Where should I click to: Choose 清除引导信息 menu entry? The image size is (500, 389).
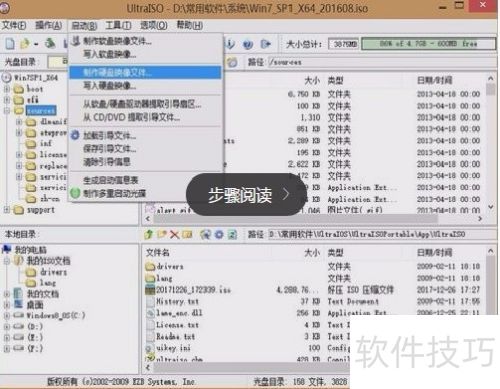145,162
